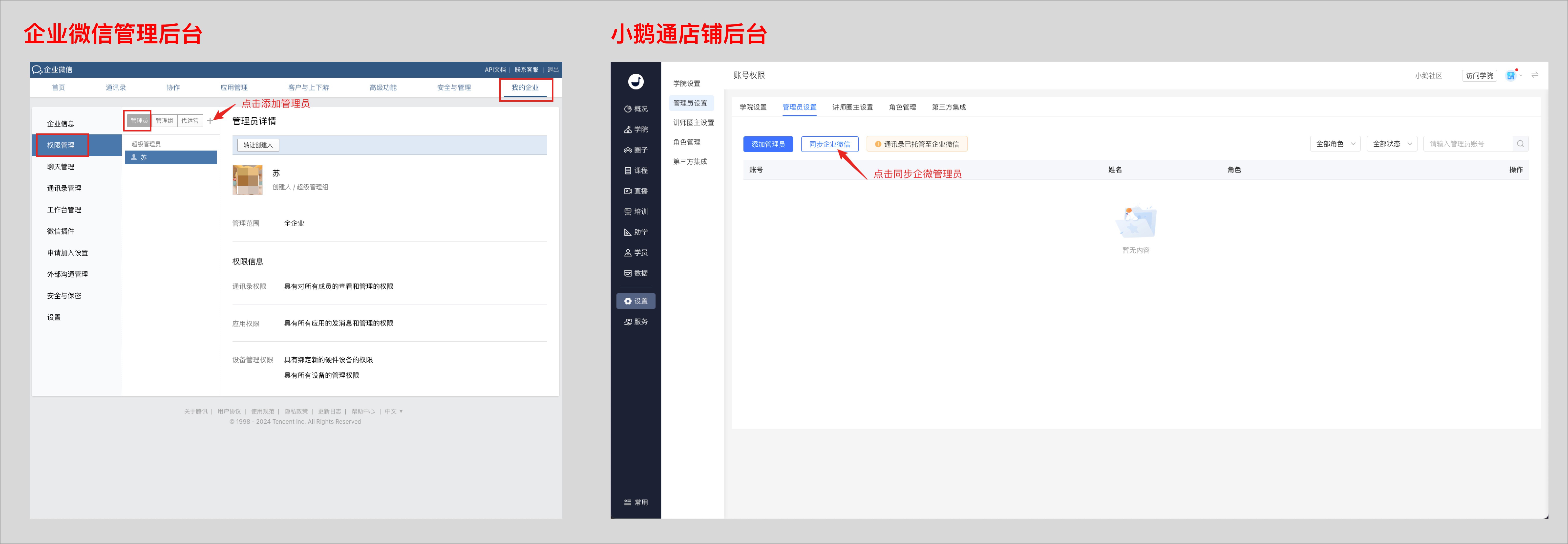1568x544 pixels.
Task: Click the 小鹅通 logo in dark sidebar
Action: tap(636, 81)
